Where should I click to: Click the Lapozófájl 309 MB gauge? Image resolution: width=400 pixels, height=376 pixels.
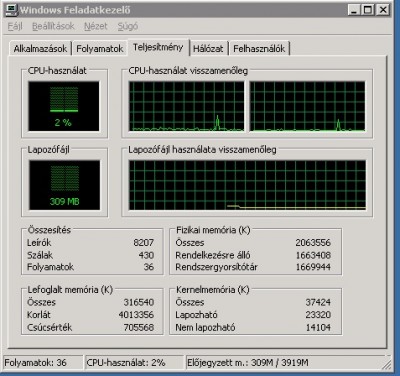coord(64,185)
